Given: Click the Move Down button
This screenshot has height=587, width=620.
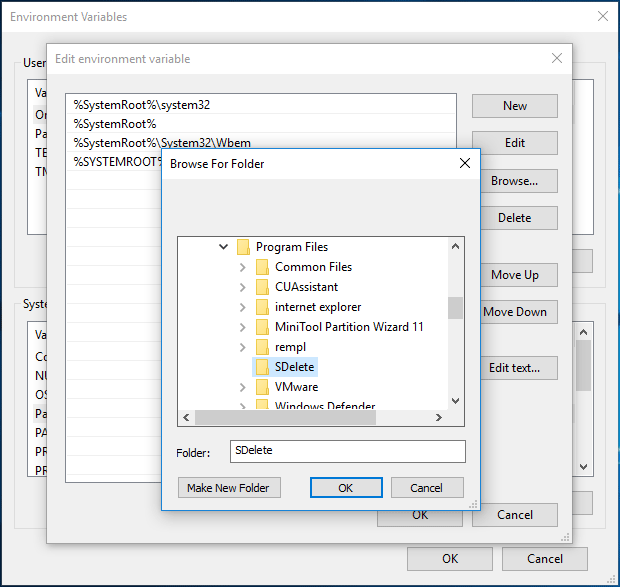Looking at the screenshot, I should [x=518, y=312].
